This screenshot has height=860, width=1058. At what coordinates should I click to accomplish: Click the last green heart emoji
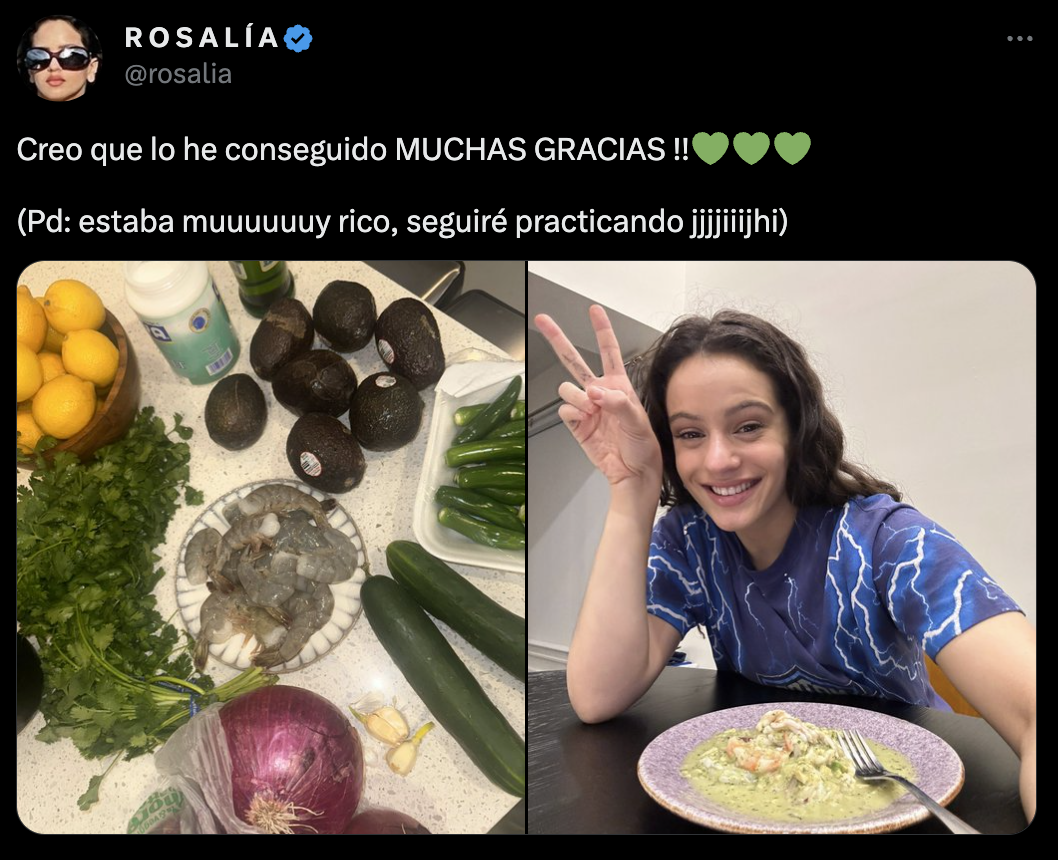(791, 148)
